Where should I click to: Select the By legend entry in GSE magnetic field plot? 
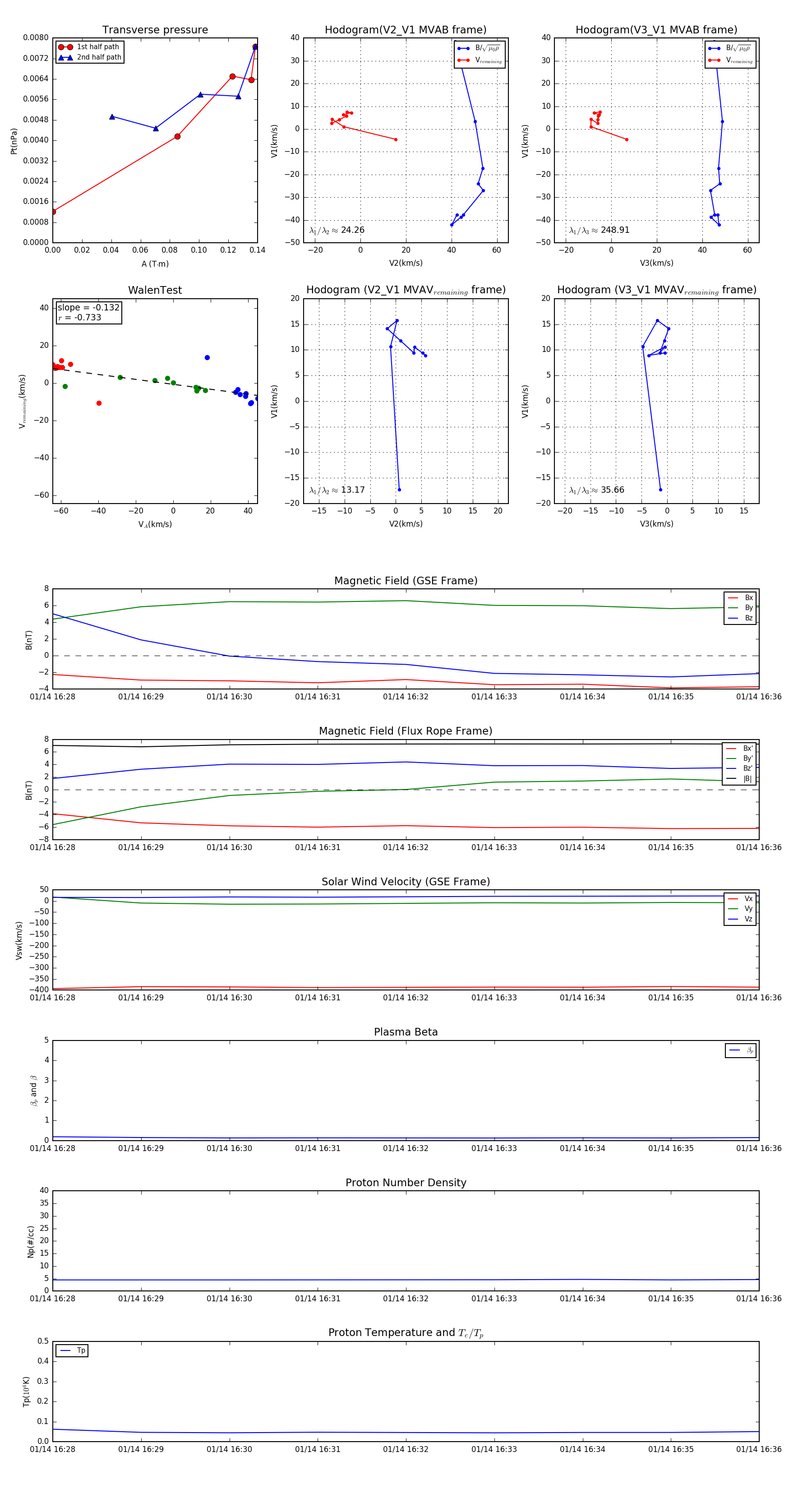pyautogui.click(x=740, y=607)
